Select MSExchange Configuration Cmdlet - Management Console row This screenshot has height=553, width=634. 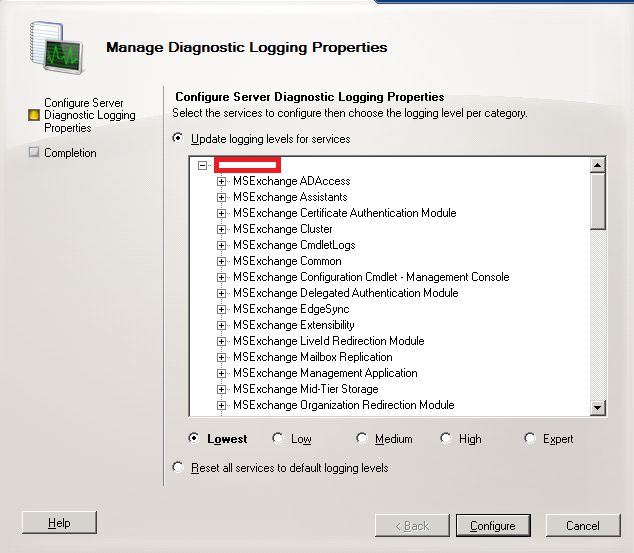click(371, 277)
